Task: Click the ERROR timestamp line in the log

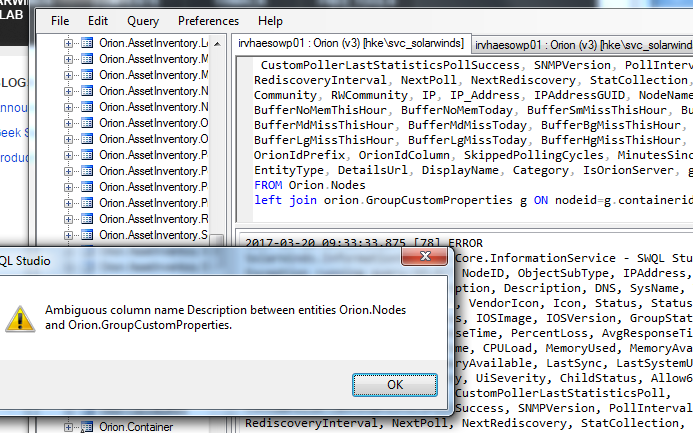Action: pos(364,243)
